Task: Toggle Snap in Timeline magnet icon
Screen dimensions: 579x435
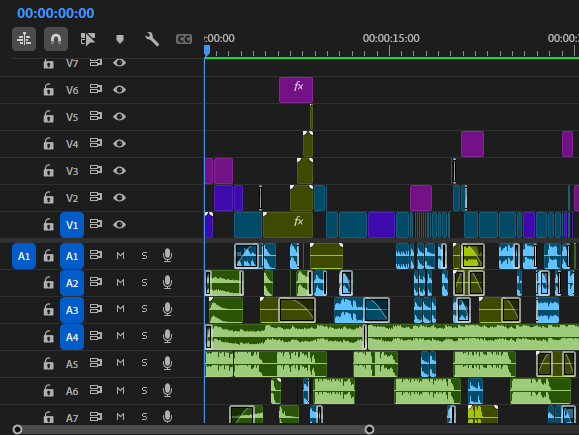Action: click(56, 39)
